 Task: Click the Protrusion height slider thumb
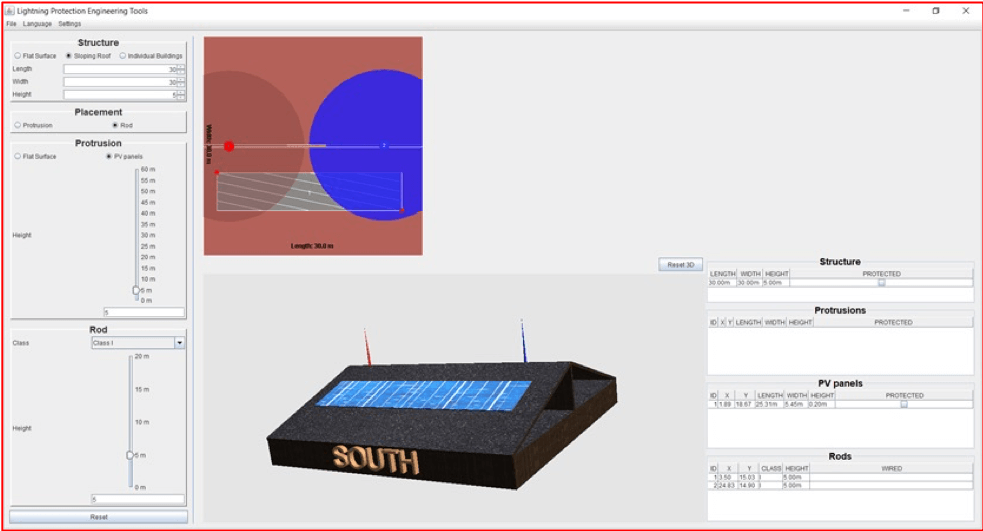(136, 290)
